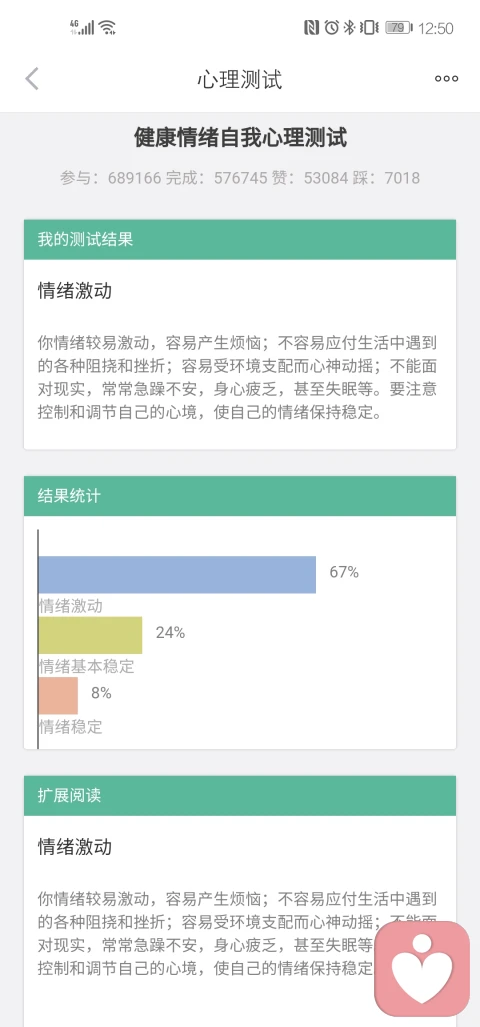Tap the back arrow icon
The width and height of the screenshot is (480, 1027).
click(32, 79)
